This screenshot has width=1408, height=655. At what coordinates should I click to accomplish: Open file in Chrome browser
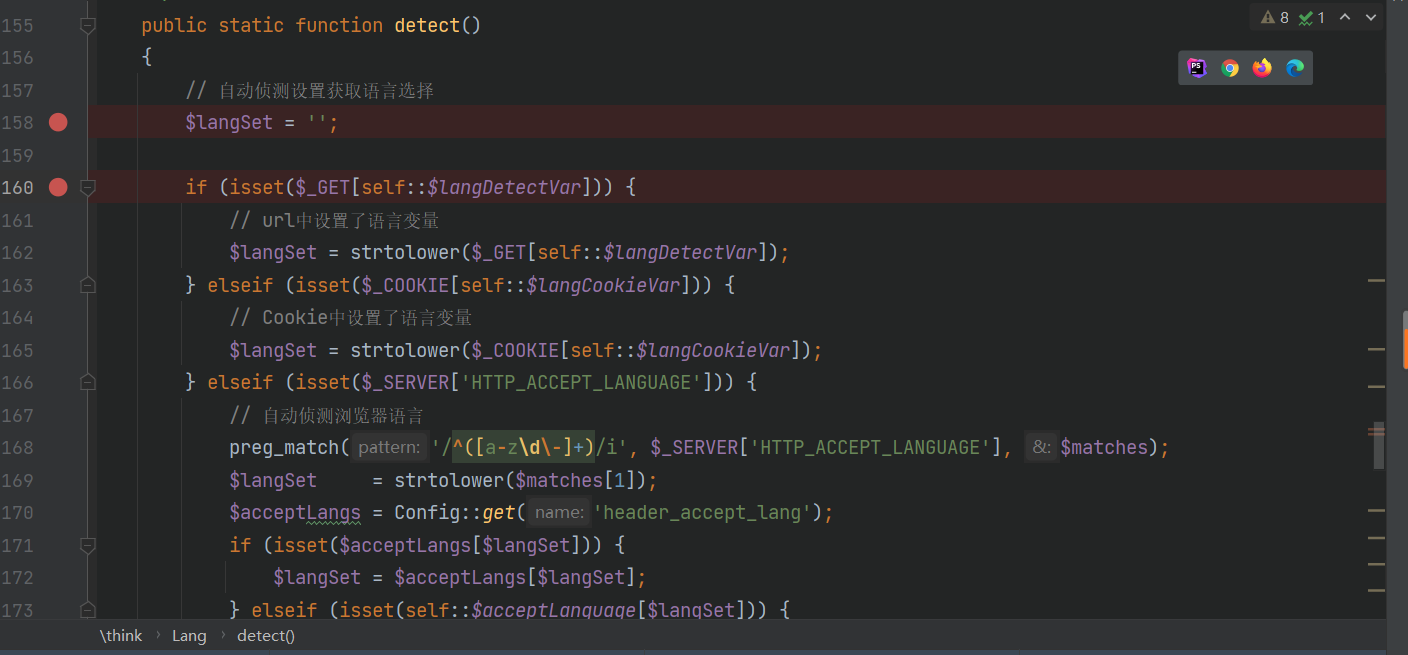1230,68
